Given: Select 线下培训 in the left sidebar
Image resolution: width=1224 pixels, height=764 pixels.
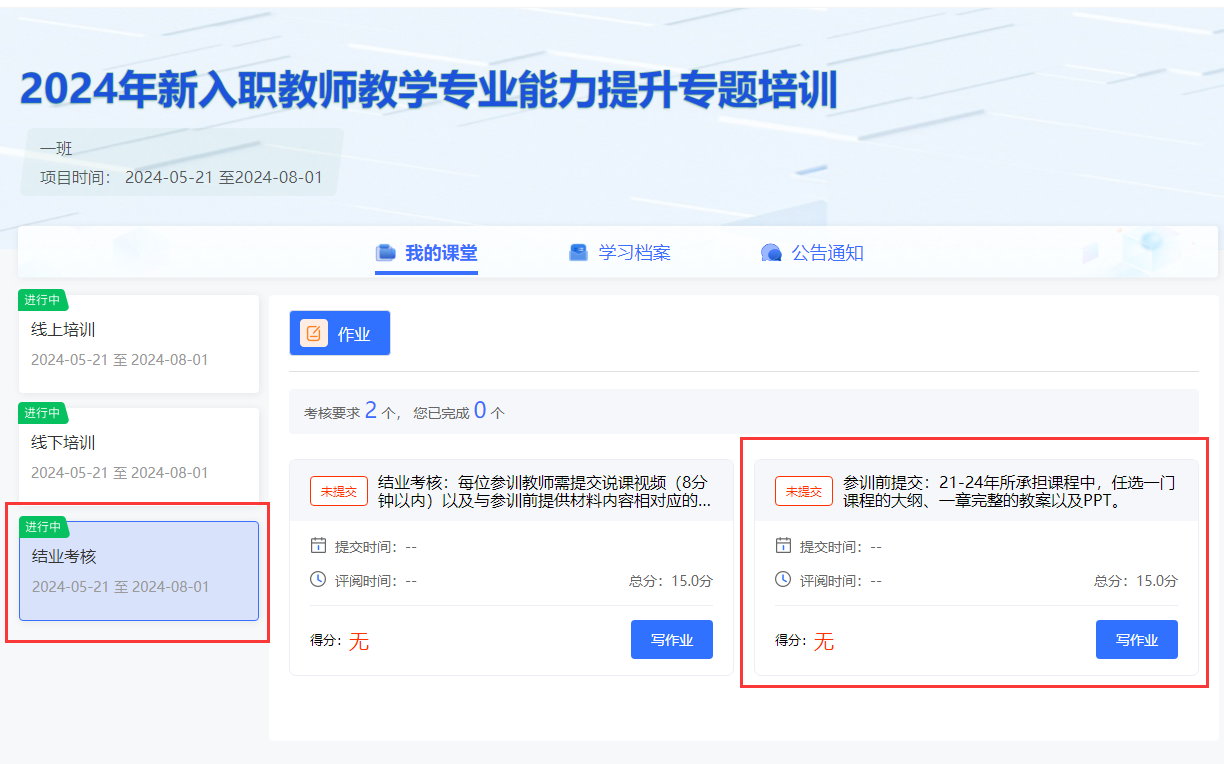Looking at the screenshot, I should tap(139, 457).
